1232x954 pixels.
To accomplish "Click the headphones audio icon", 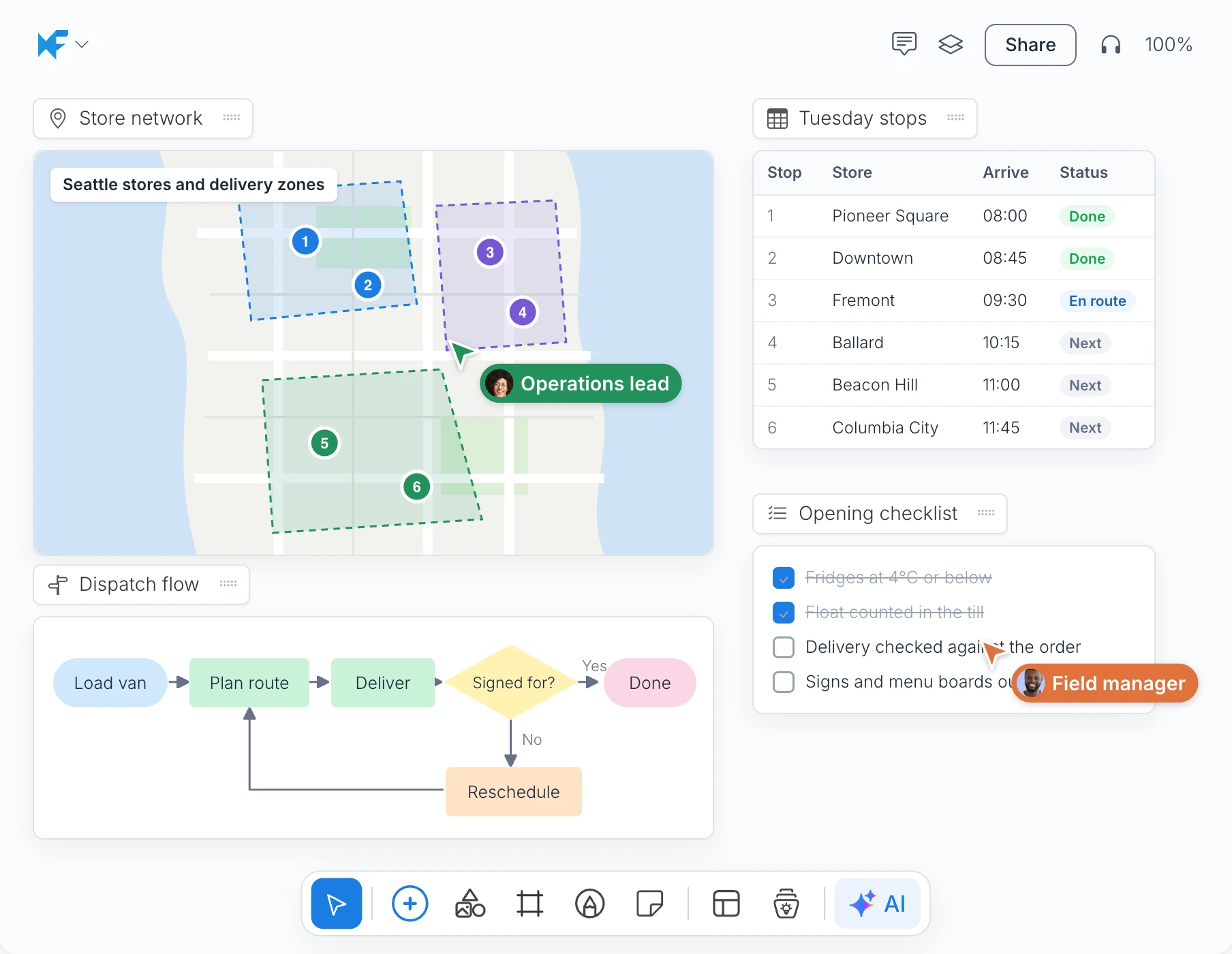I will [x=1111, y=45].
